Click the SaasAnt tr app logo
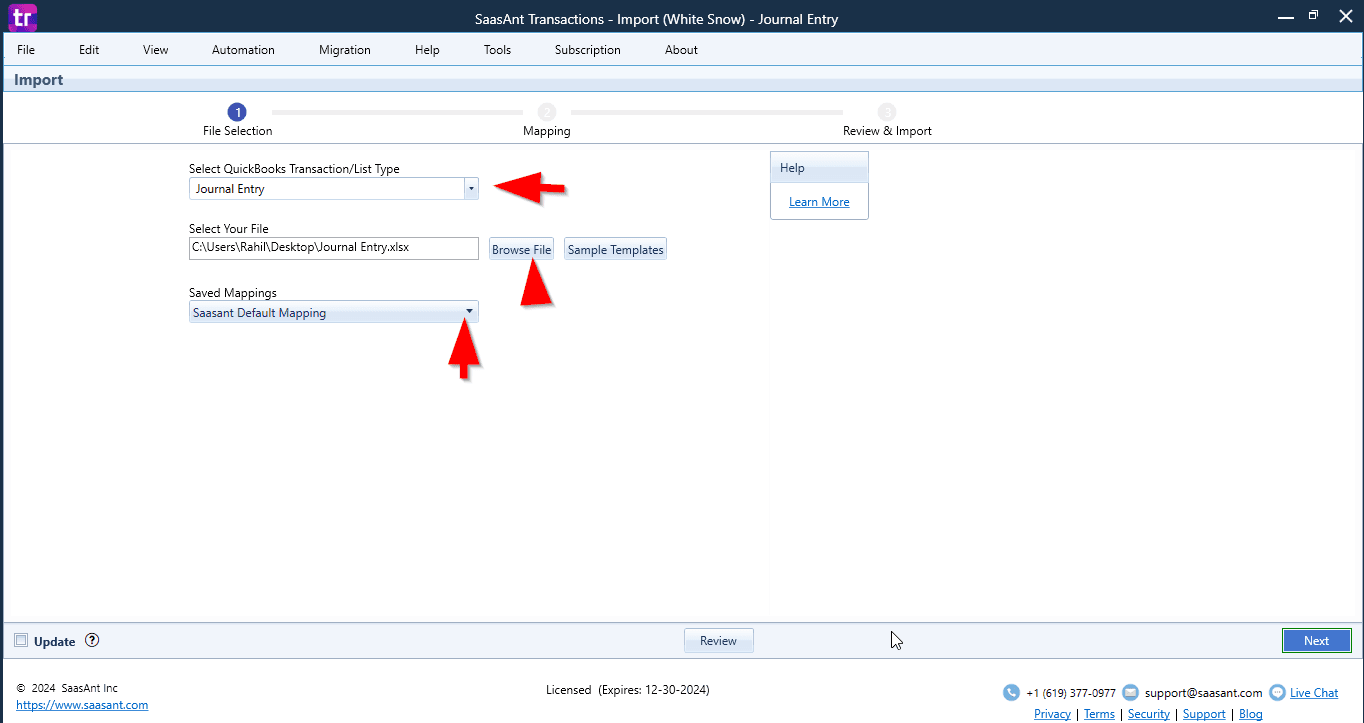 pyautogui.click(x=20, y=16)
